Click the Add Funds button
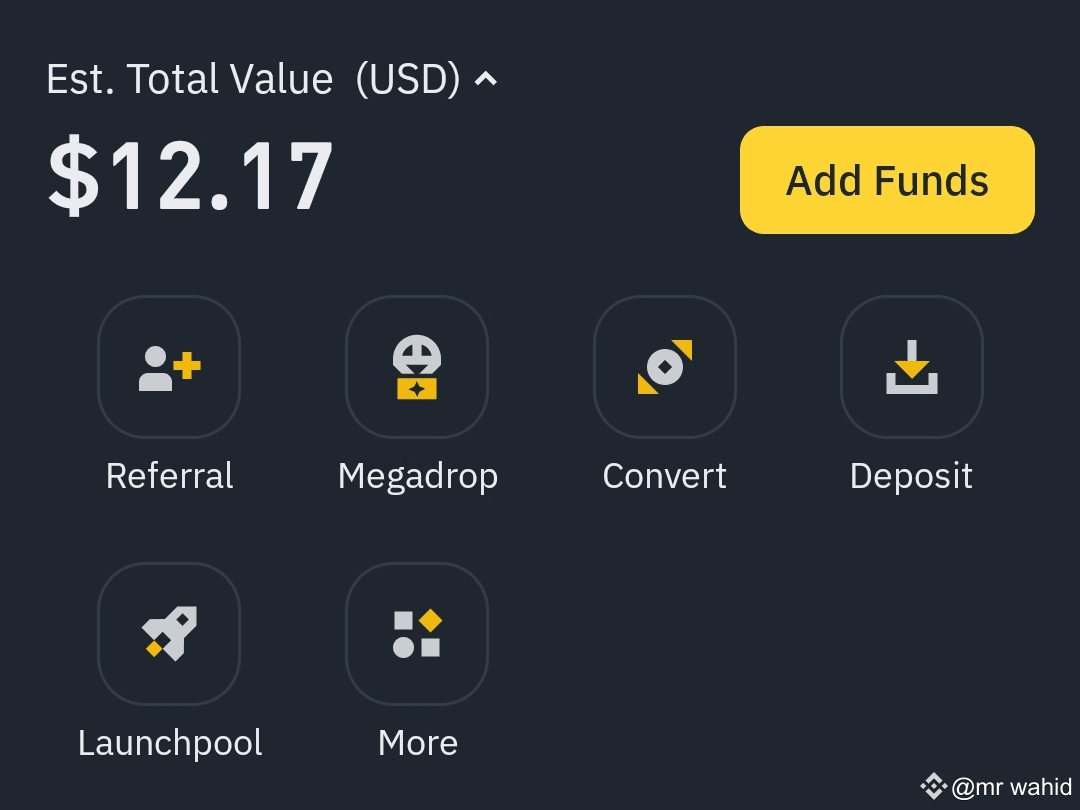1080x810 pixels. [x=887, y=180]
